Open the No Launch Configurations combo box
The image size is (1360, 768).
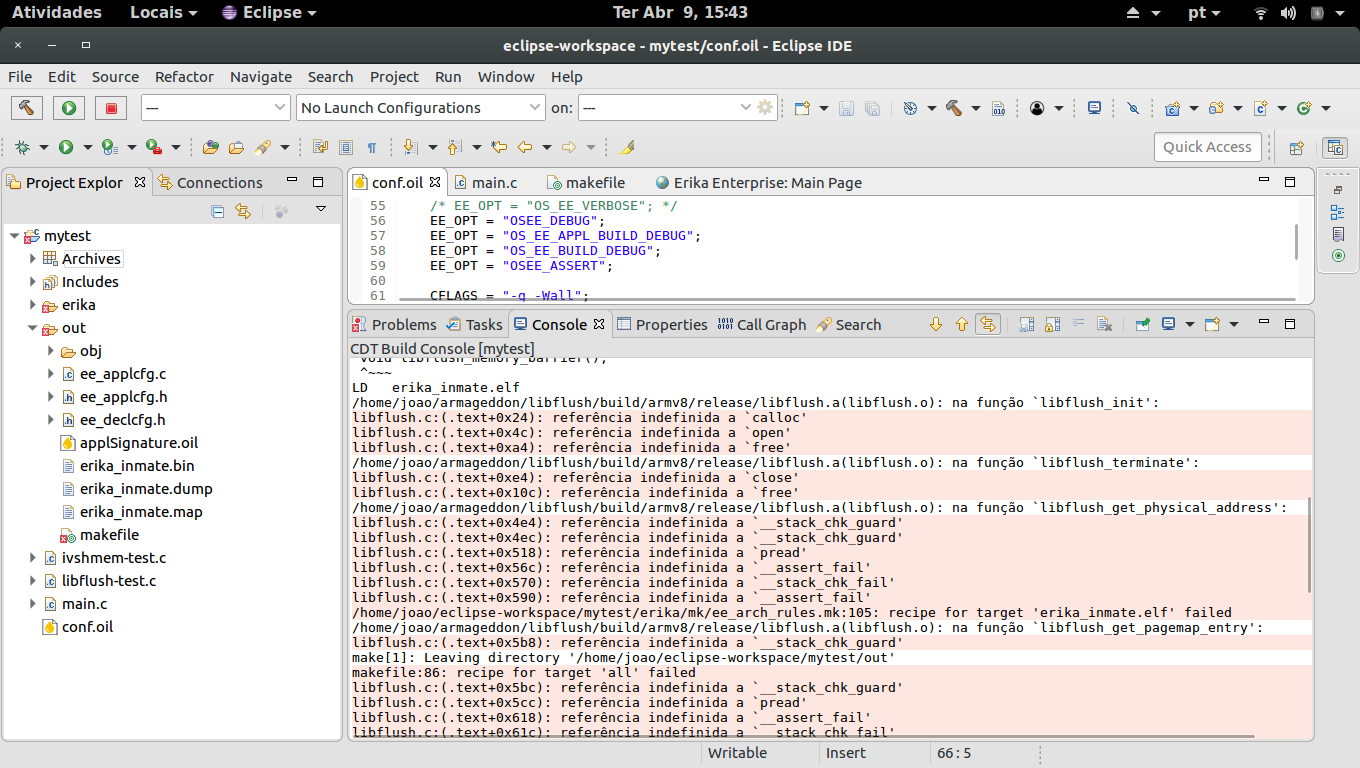click(421, 107)
